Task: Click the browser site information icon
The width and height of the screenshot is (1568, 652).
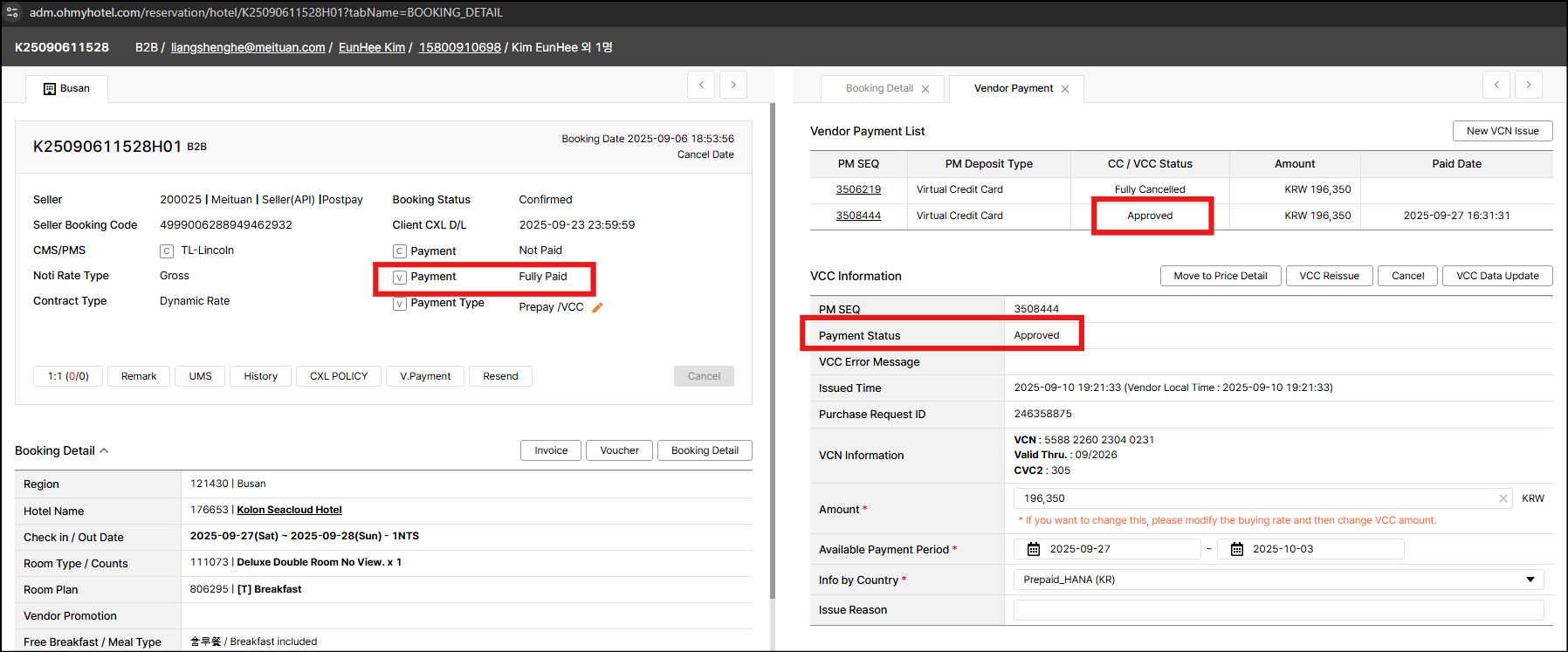Action: coord(12,12)
